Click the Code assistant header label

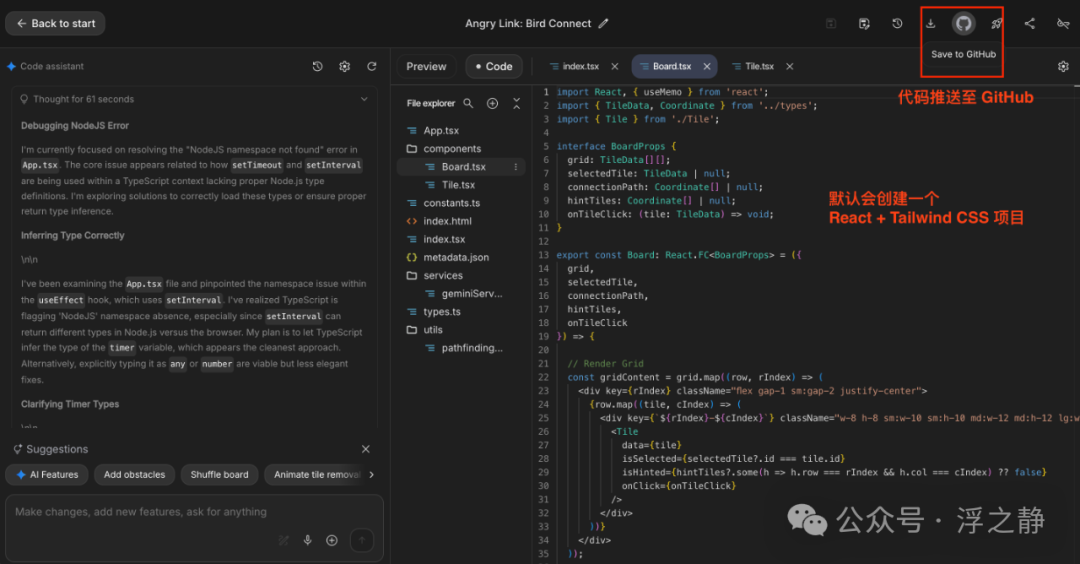coord(52,66)
